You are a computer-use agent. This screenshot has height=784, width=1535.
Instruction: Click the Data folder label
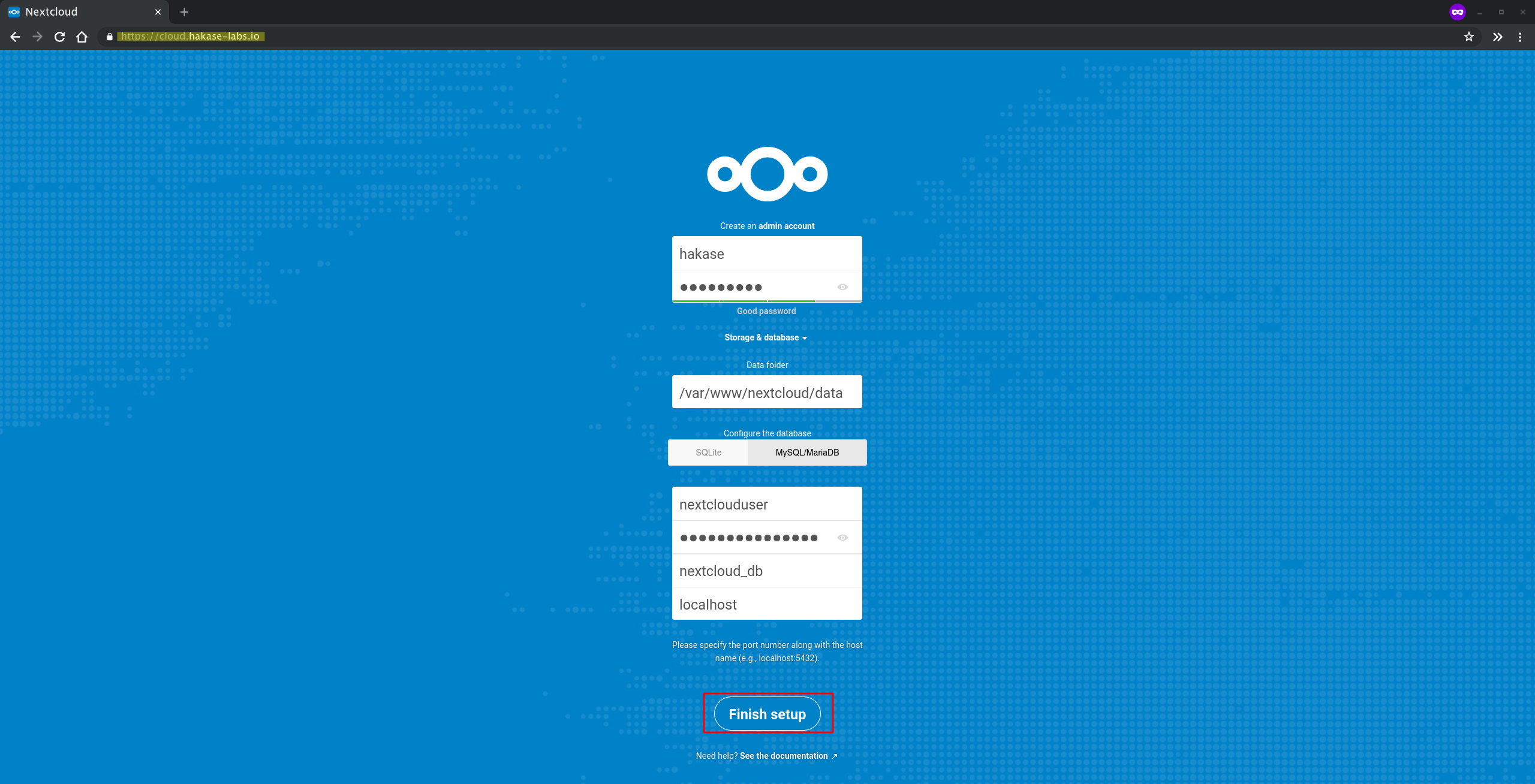[x=767, y=365]
